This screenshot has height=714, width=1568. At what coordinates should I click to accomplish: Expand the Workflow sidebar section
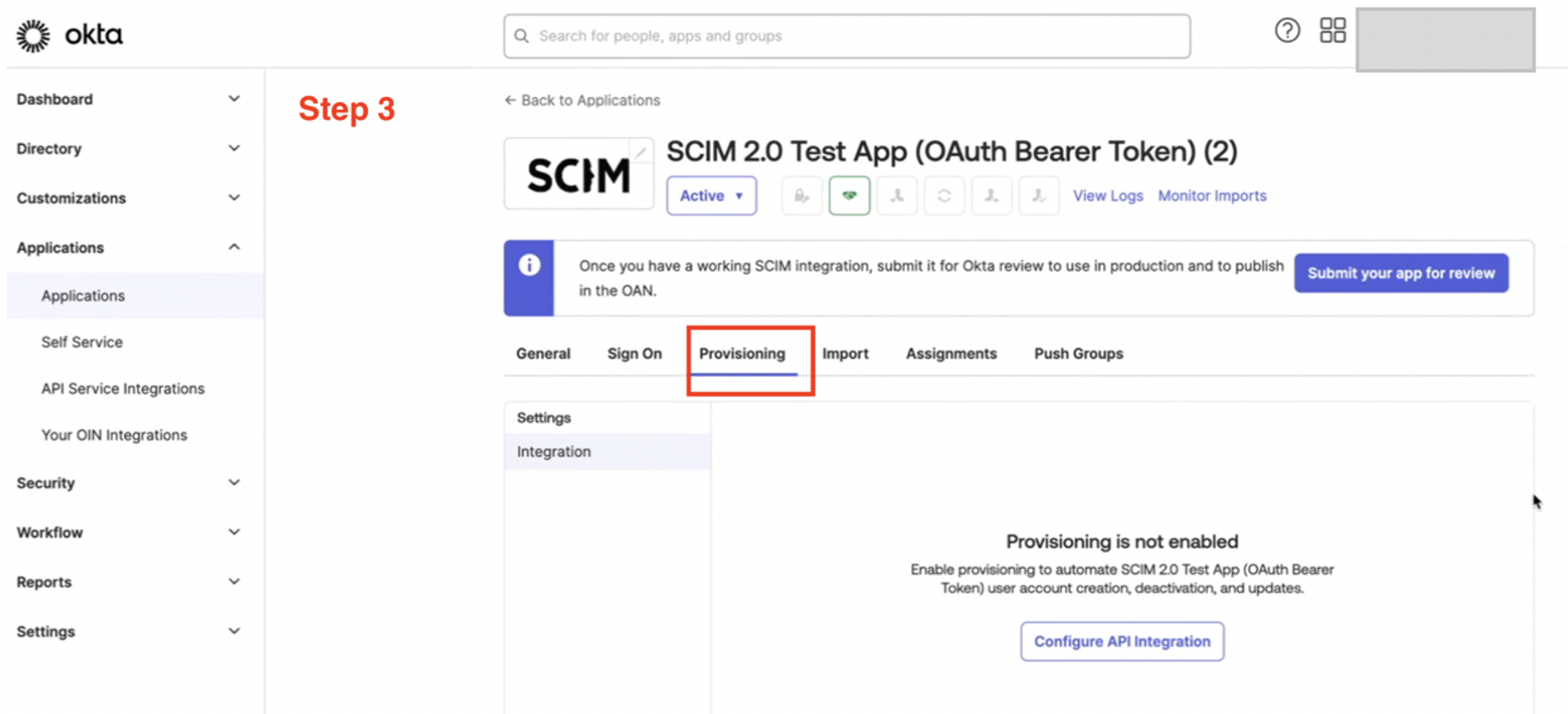pyautogui.click(x=233, y=532)
